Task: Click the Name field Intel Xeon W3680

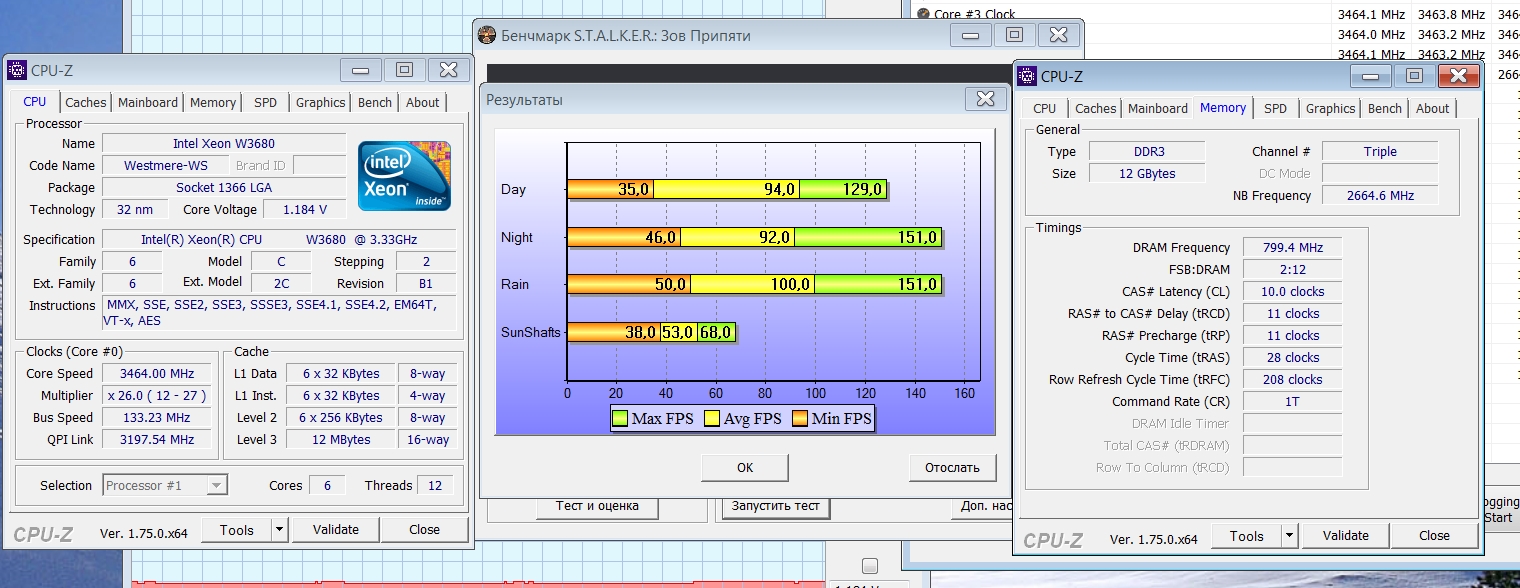Action: tap(224, 144)
